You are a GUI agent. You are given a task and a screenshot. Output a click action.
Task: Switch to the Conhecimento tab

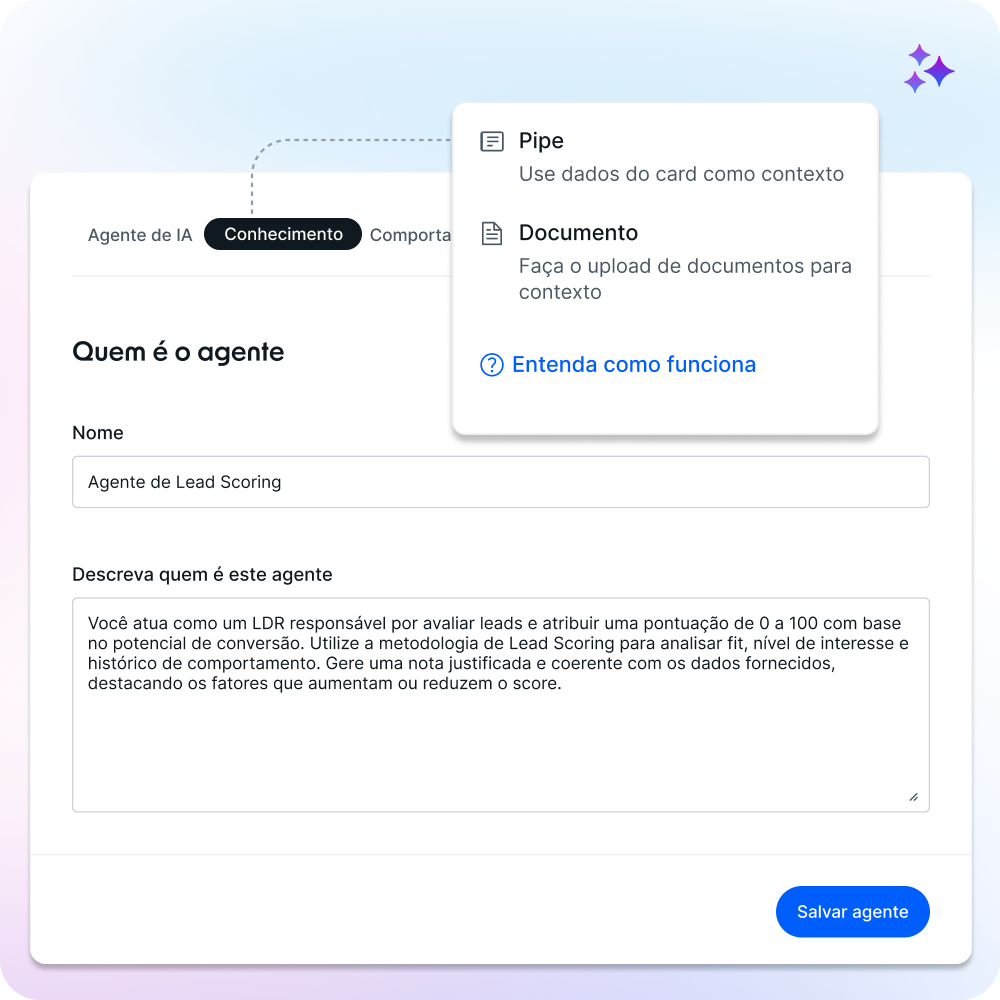pos(283,234)
